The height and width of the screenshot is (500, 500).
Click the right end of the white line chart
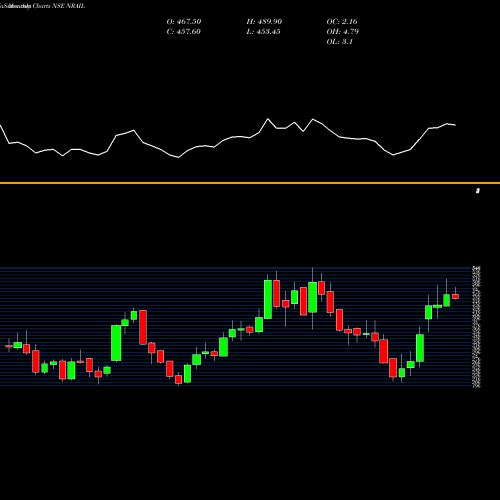coord(455,125)
